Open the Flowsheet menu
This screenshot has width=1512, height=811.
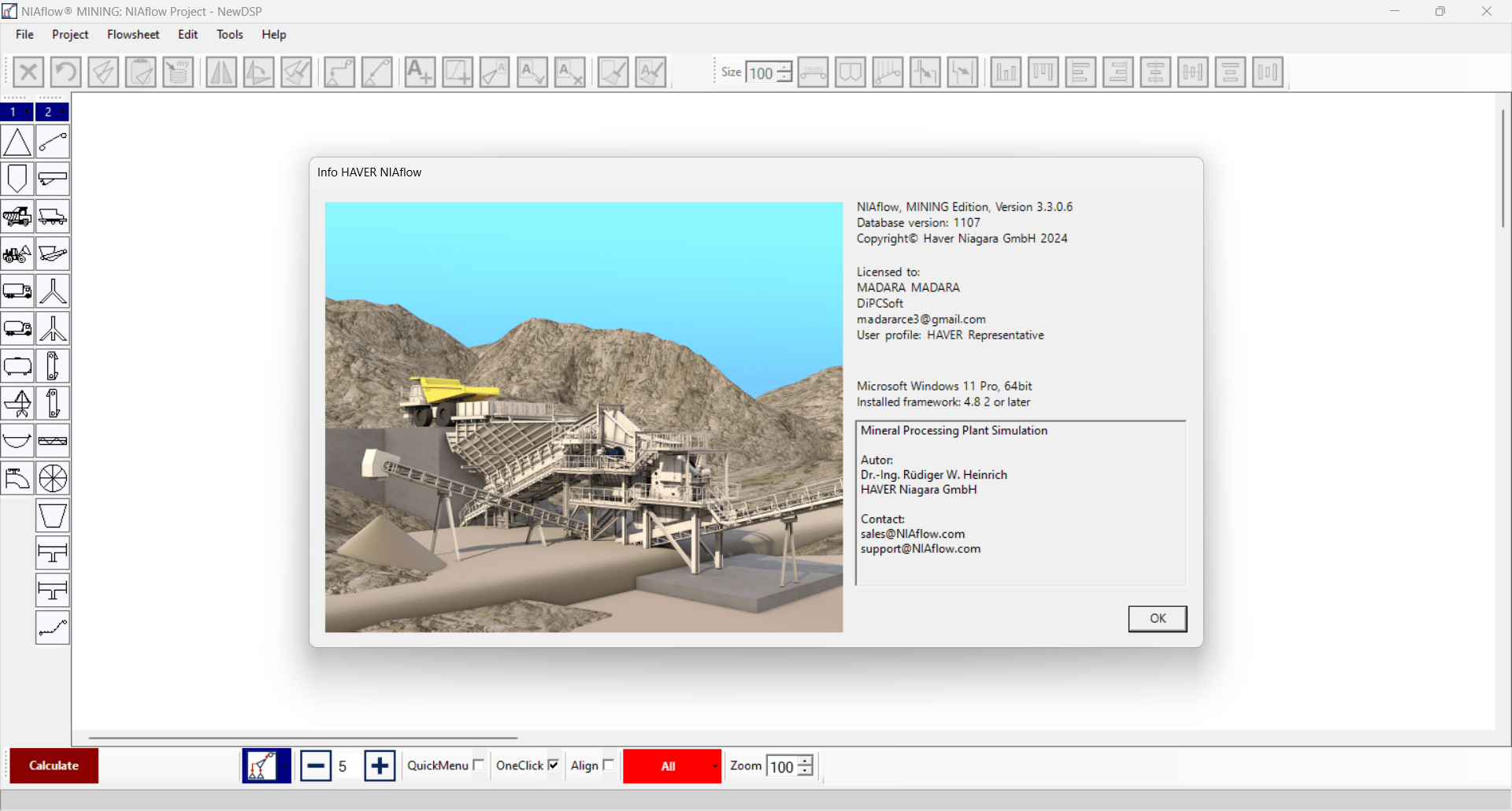133,35
